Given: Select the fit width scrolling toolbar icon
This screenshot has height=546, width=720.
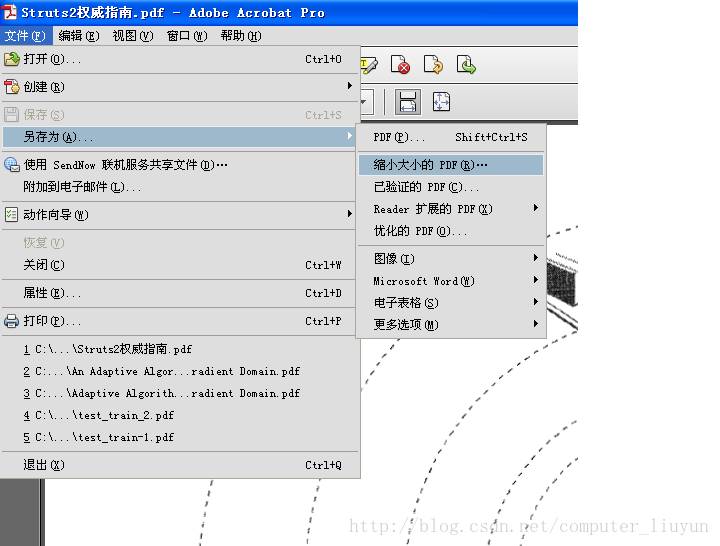Looking at the screenshot, I should tap(408, 102).
